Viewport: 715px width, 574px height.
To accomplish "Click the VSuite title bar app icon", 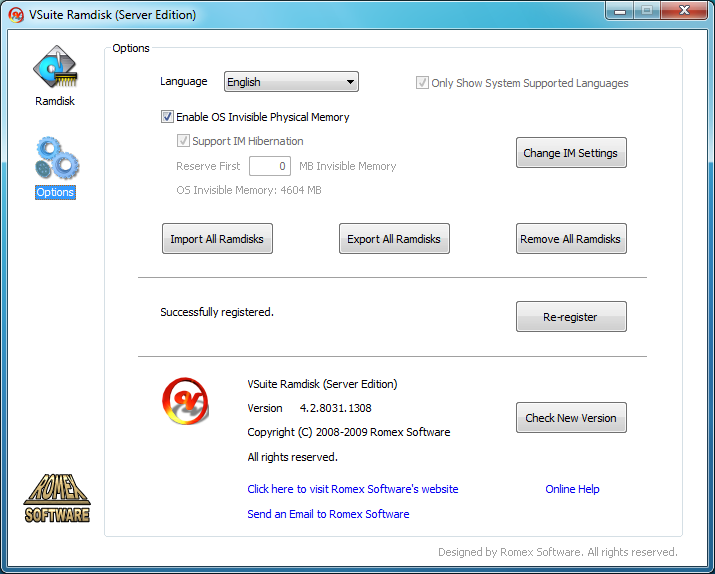I will pyautogui.click(x=16, y=15).
